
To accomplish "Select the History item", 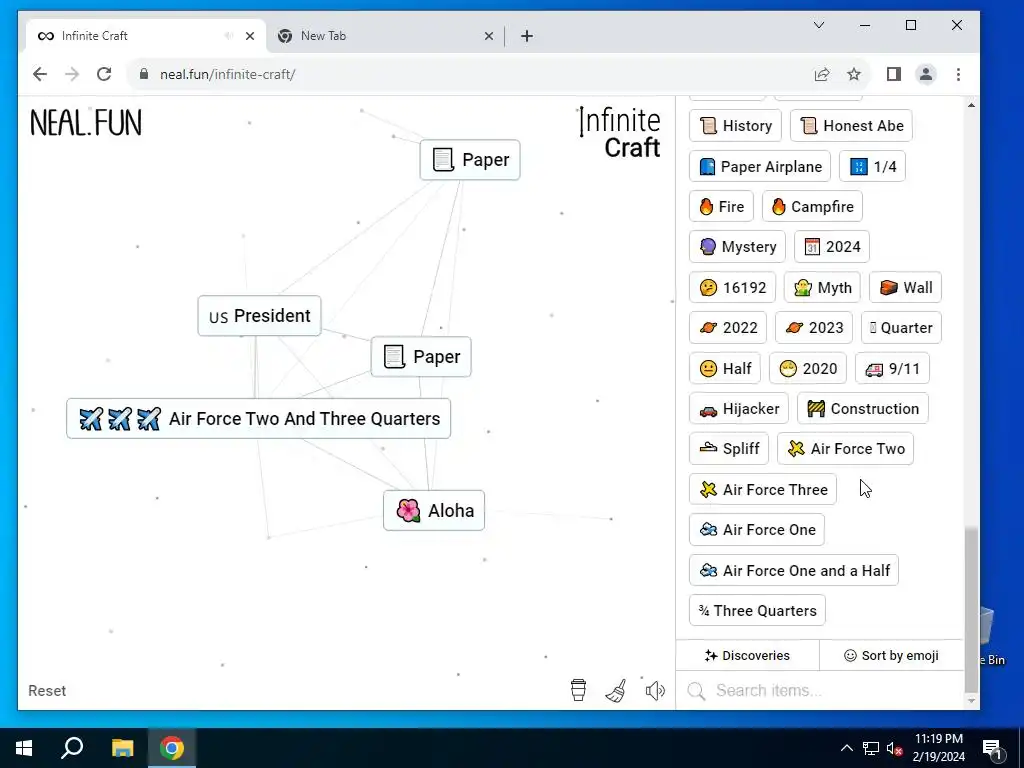I will pyautogui.click(x=735, y=125).
